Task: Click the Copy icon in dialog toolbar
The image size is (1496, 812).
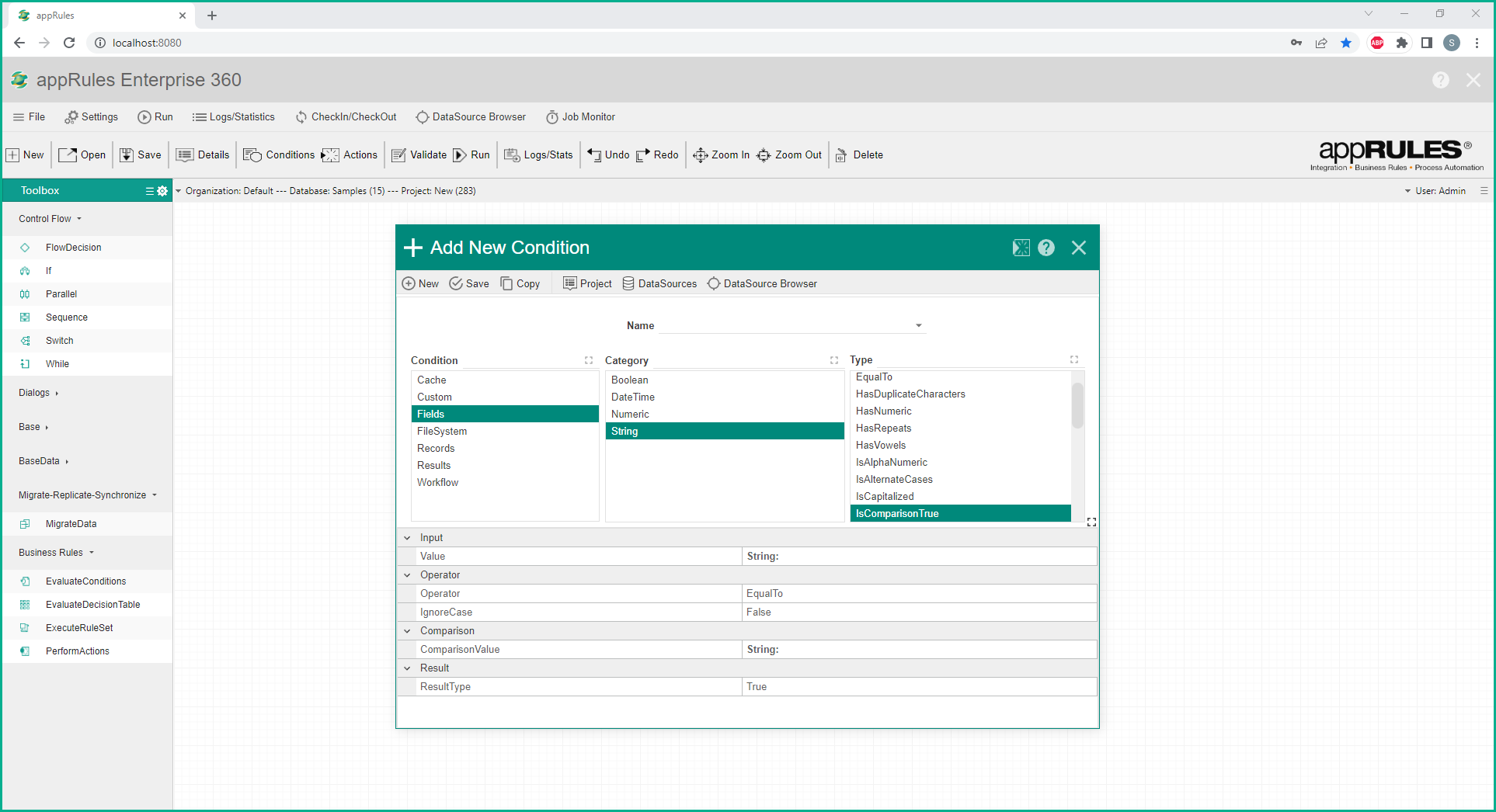Action: tap(506, 284)
